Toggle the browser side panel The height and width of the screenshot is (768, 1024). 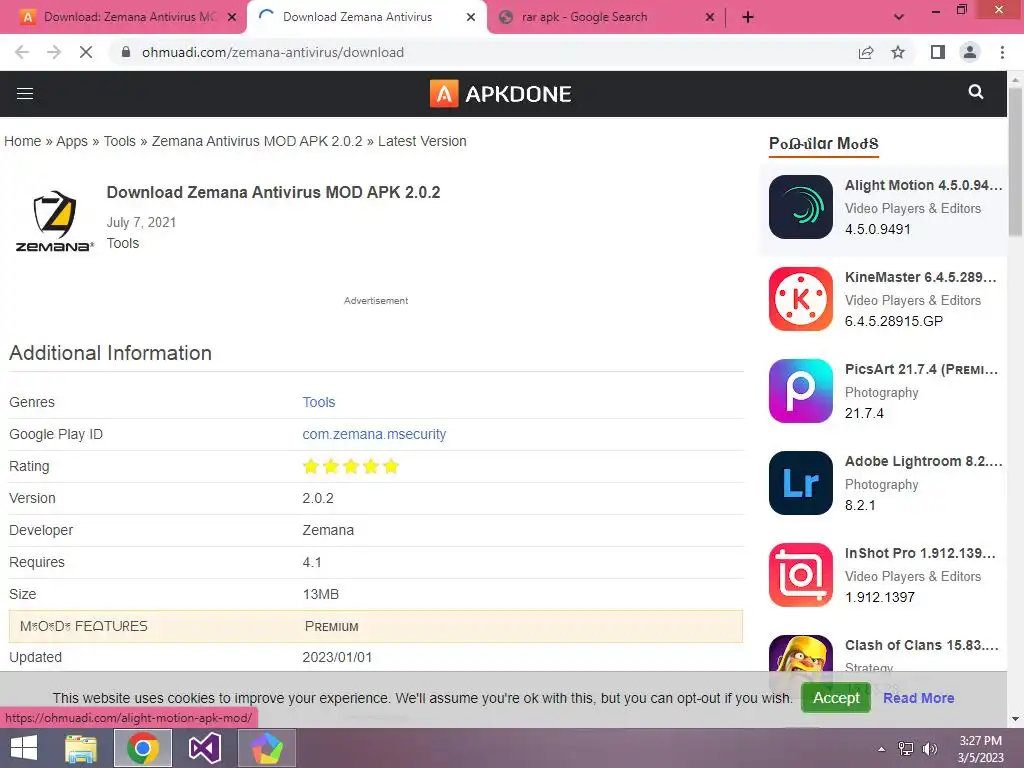click(938, 52)
